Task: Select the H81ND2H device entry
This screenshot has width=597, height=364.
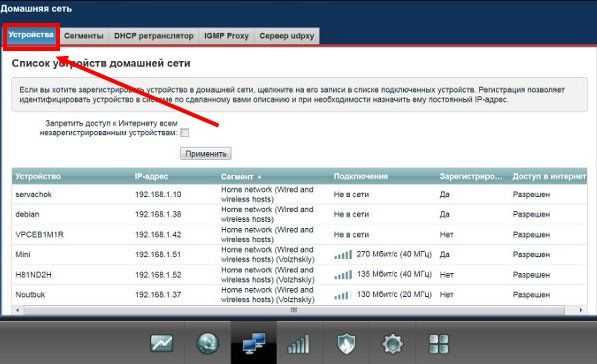Action: (x=33, y=275)
